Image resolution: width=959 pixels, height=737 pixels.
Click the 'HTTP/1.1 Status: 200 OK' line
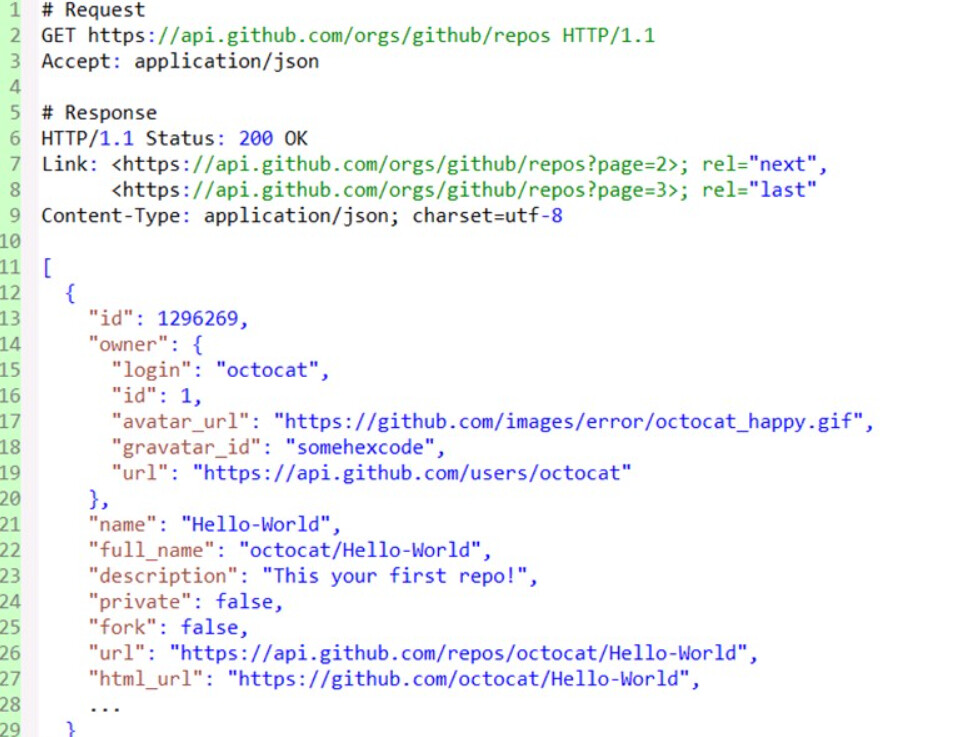click(174, 138)
